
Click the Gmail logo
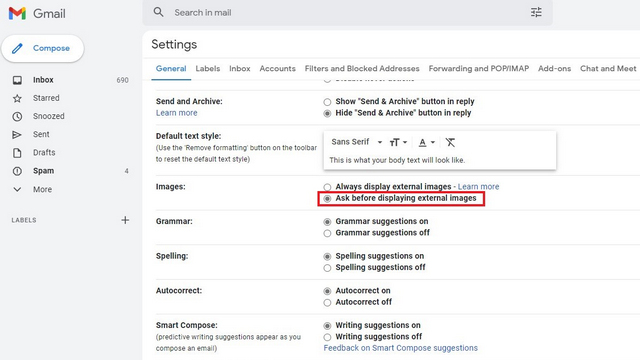(x=37, y=13)
